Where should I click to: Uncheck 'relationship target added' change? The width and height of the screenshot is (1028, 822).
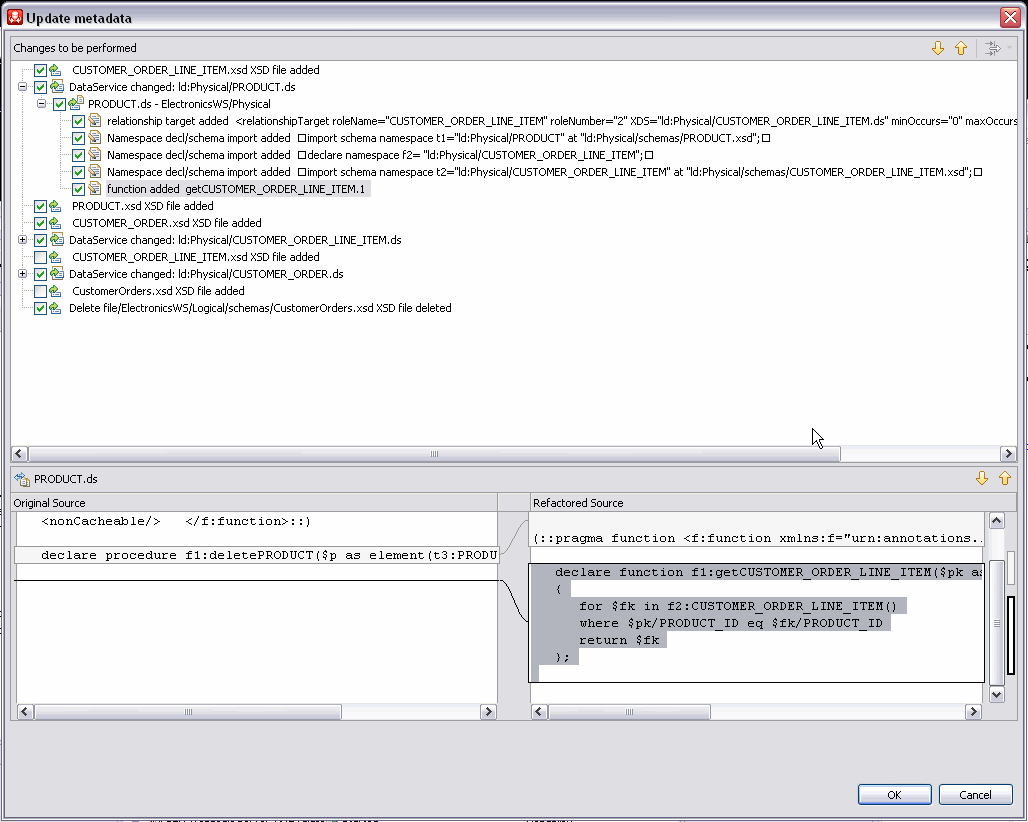78,121
